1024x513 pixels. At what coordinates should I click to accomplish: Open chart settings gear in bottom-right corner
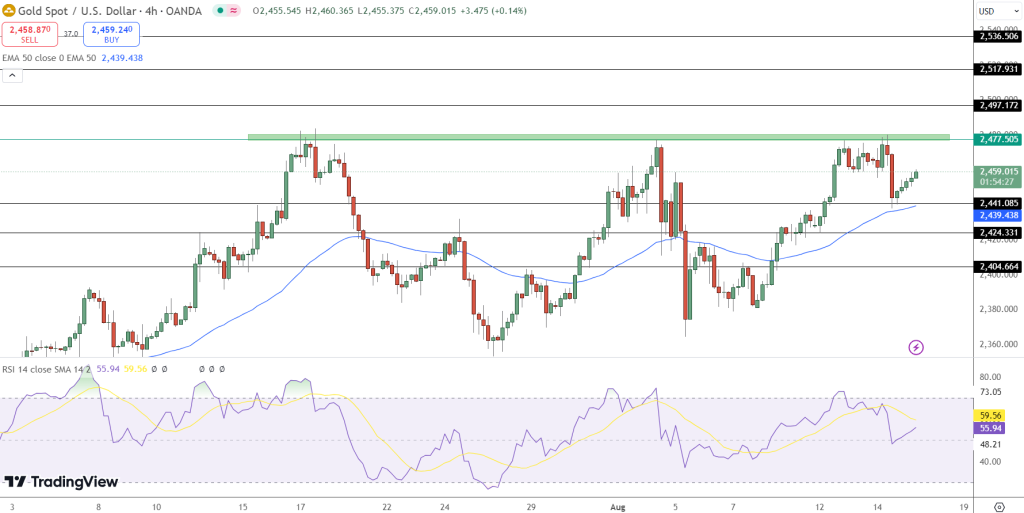997,506
